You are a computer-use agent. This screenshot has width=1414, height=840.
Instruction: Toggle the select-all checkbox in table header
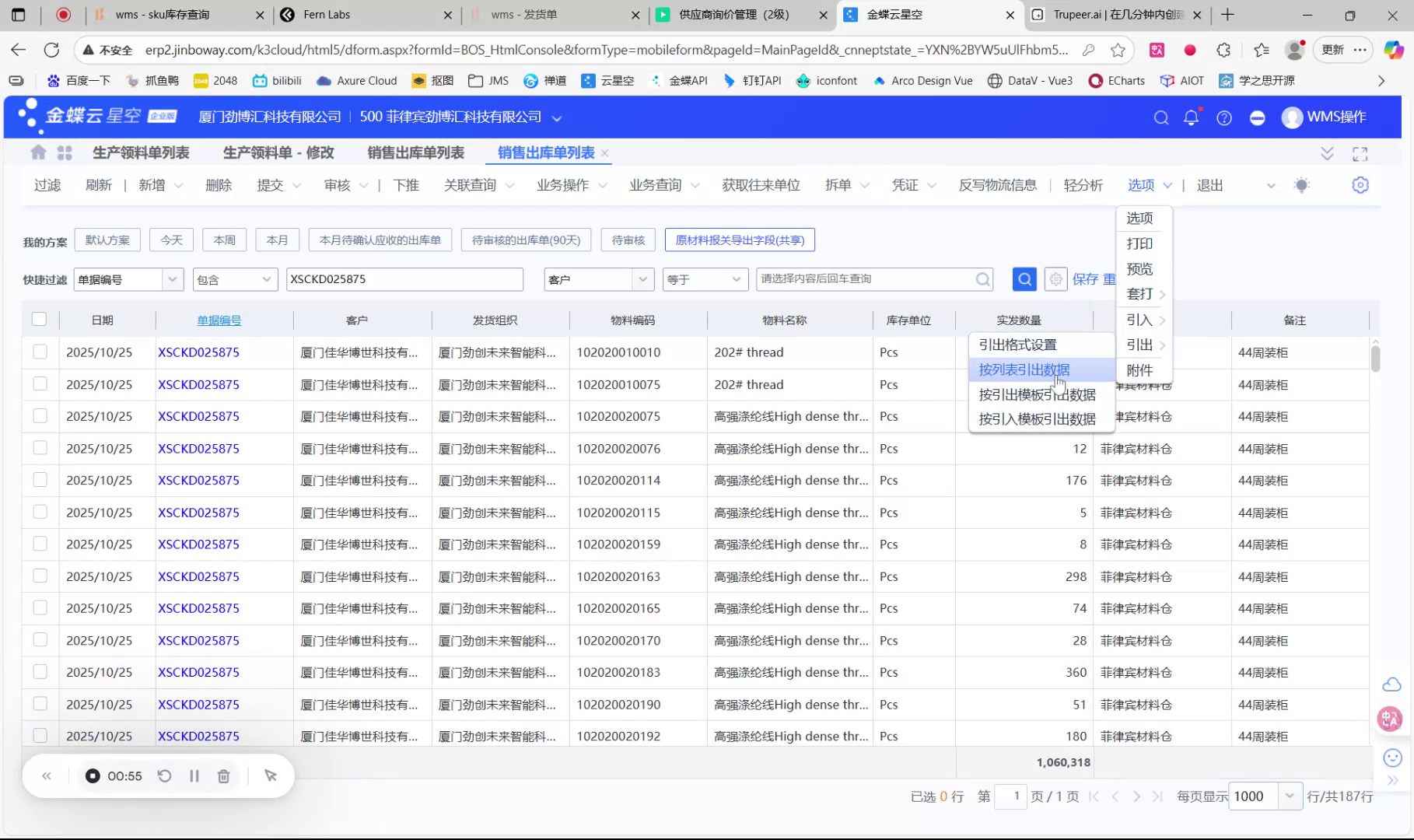point(40,319)
